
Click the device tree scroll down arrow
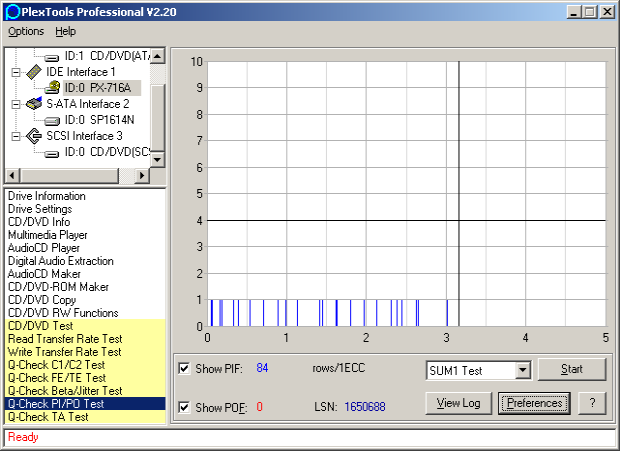click(x=158, y=160)
